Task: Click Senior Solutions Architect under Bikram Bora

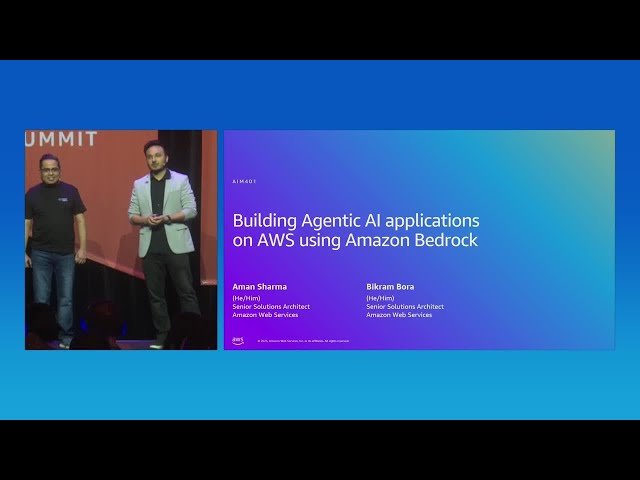Action: tap(405, 306)
